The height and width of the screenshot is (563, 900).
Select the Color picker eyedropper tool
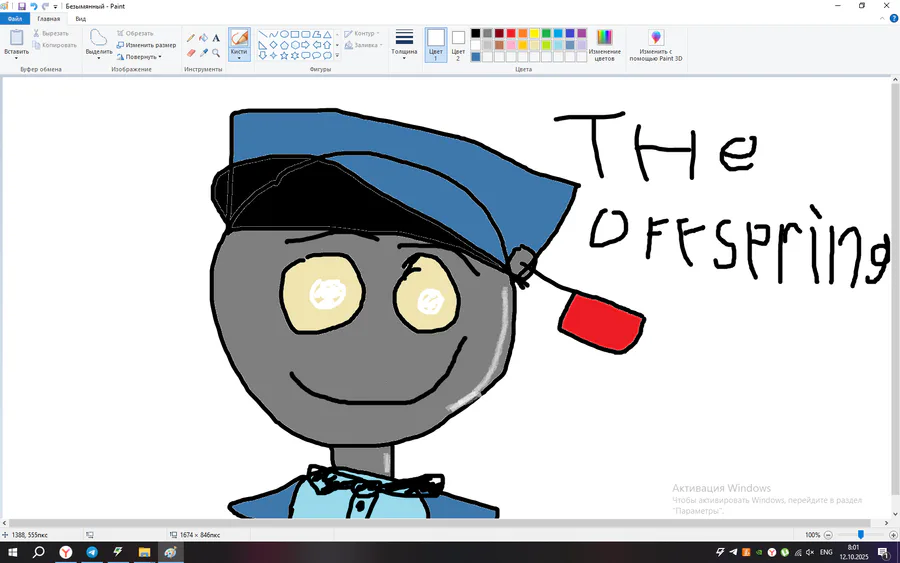tap(203, 53)
